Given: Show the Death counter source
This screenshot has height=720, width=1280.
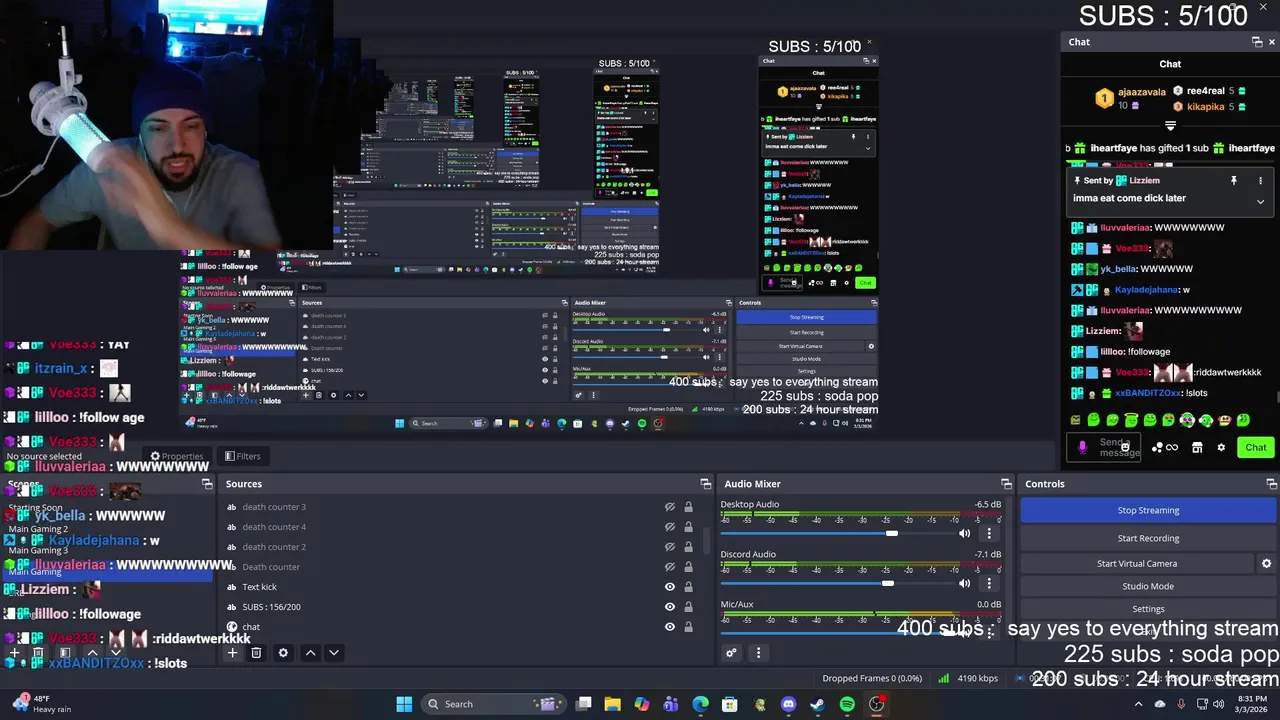Looking at the screenshot, I should tap(670, 567).
